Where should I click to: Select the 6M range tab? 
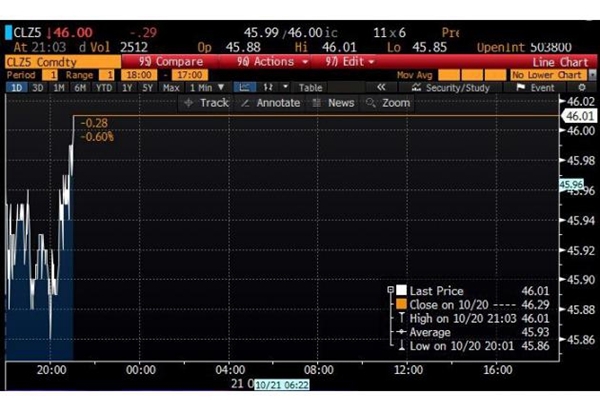click(x=80, y=88)
